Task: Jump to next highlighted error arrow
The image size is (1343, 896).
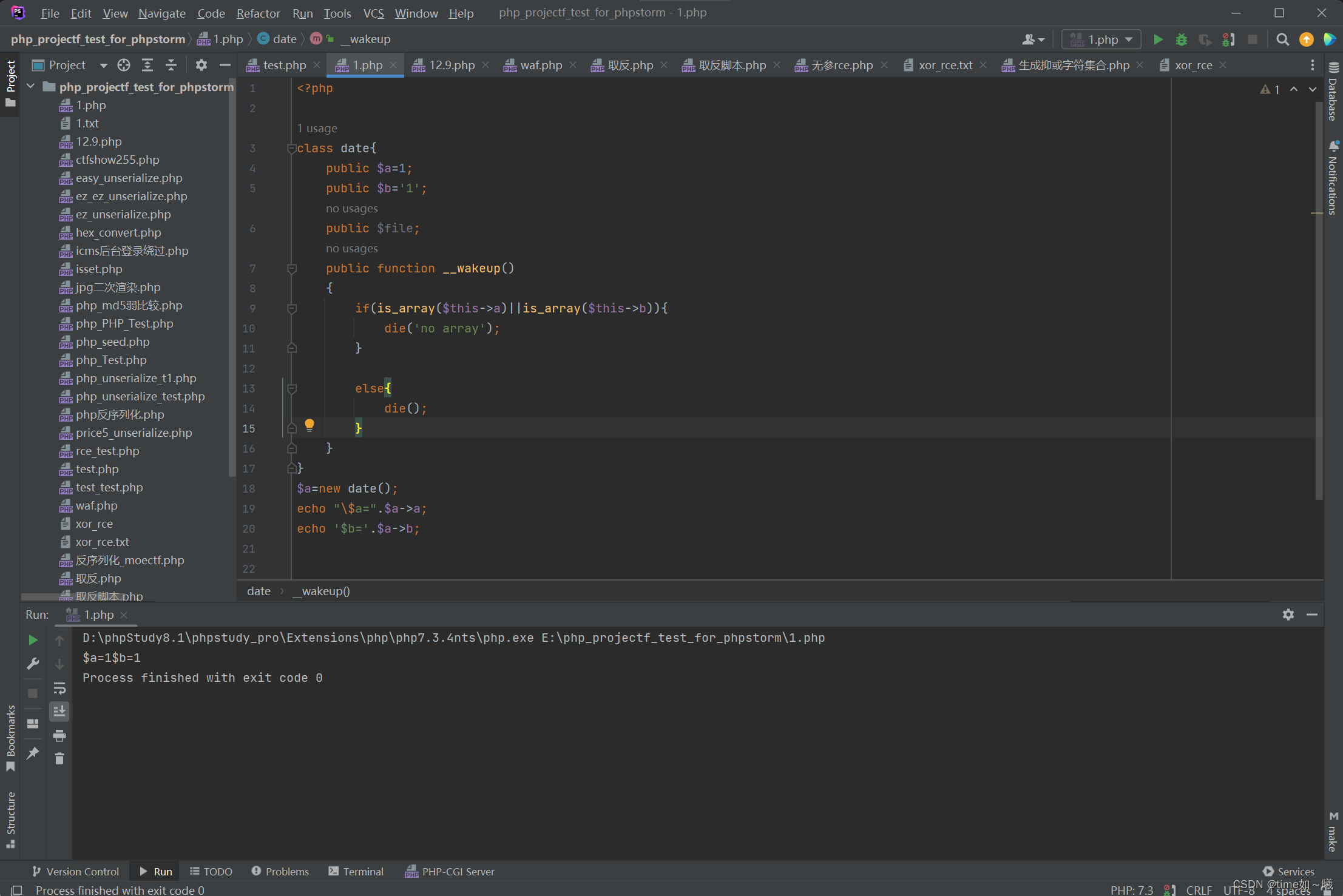Action: [x=1313, y=89]
